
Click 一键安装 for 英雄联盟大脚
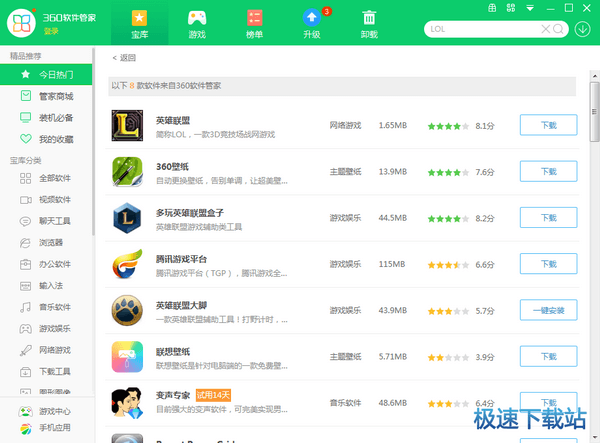tap(548, 310)
